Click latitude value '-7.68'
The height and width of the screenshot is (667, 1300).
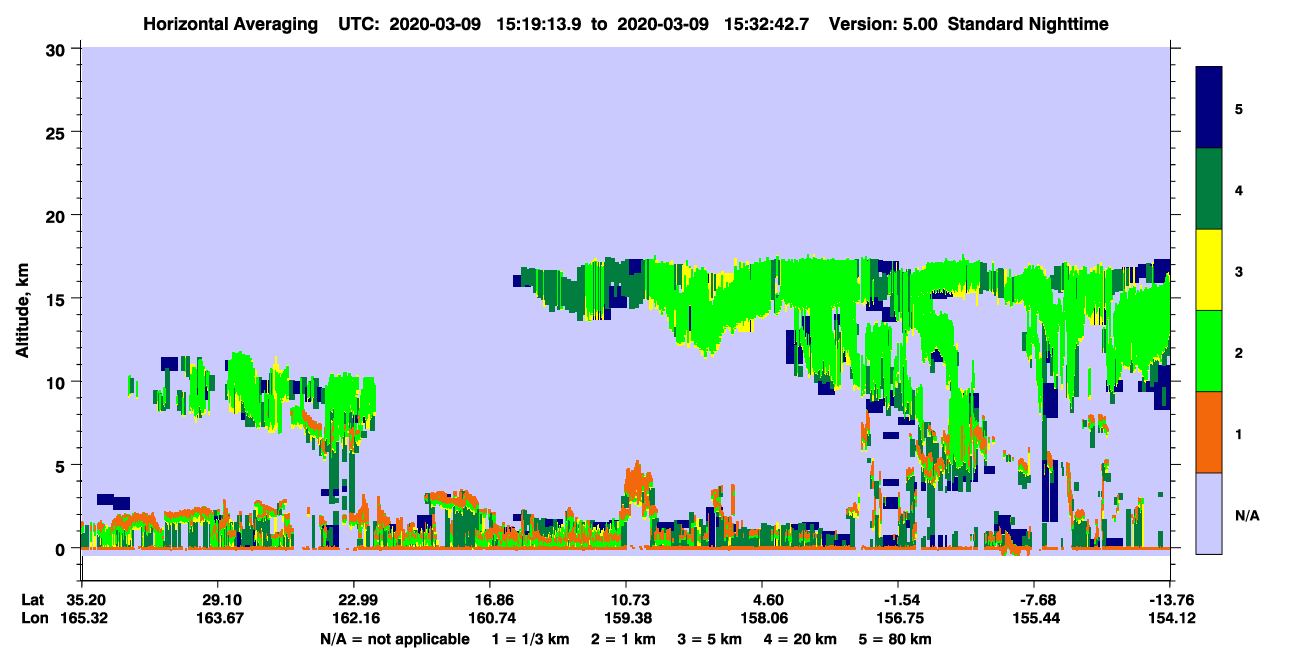point(1034,600)
